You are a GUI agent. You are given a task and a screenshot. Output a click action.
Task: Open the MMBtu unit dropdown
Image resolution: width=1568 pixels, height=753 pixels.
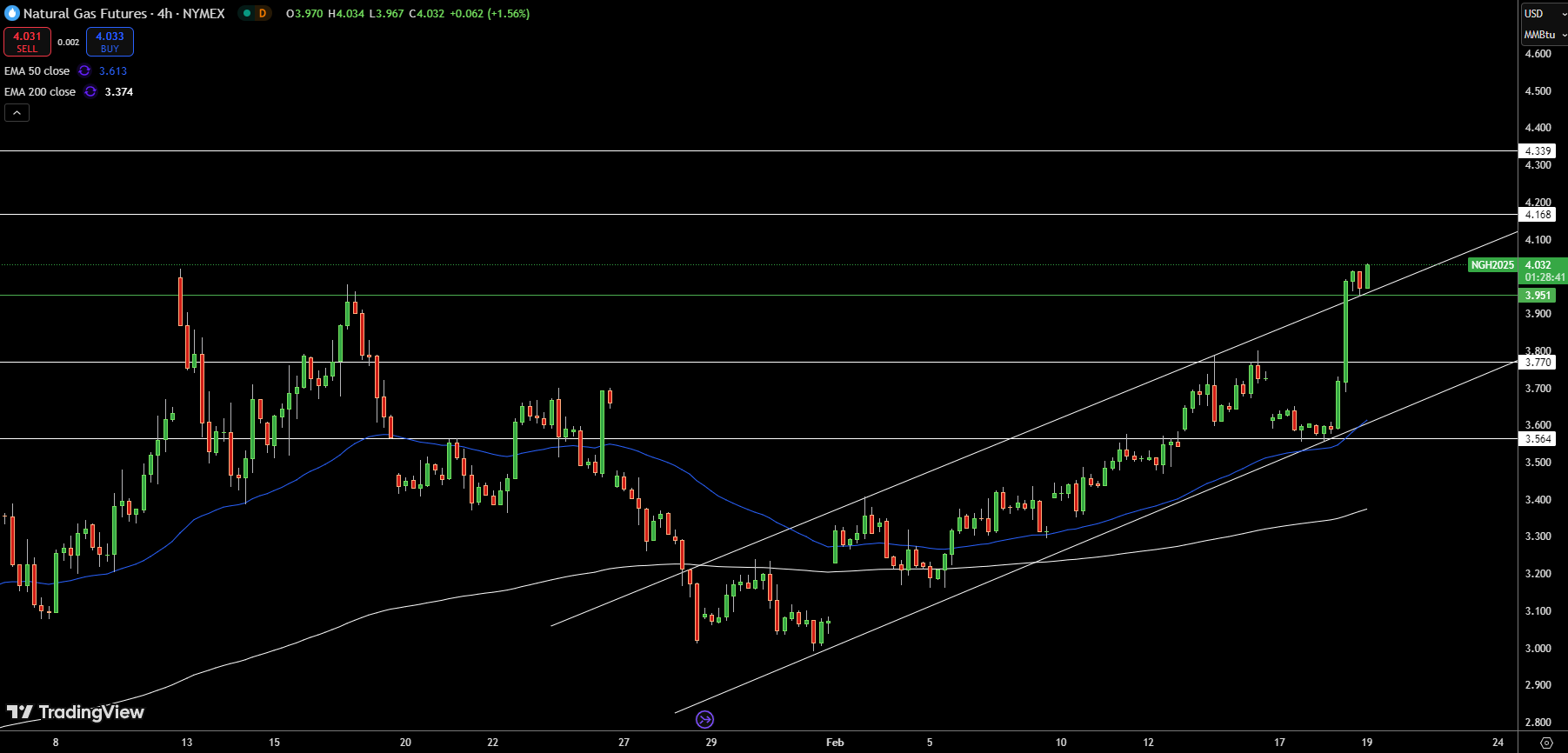point(1544,35)
